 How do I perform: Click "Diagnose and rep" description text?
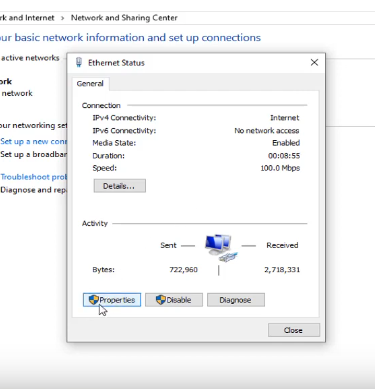click(34, 190)
